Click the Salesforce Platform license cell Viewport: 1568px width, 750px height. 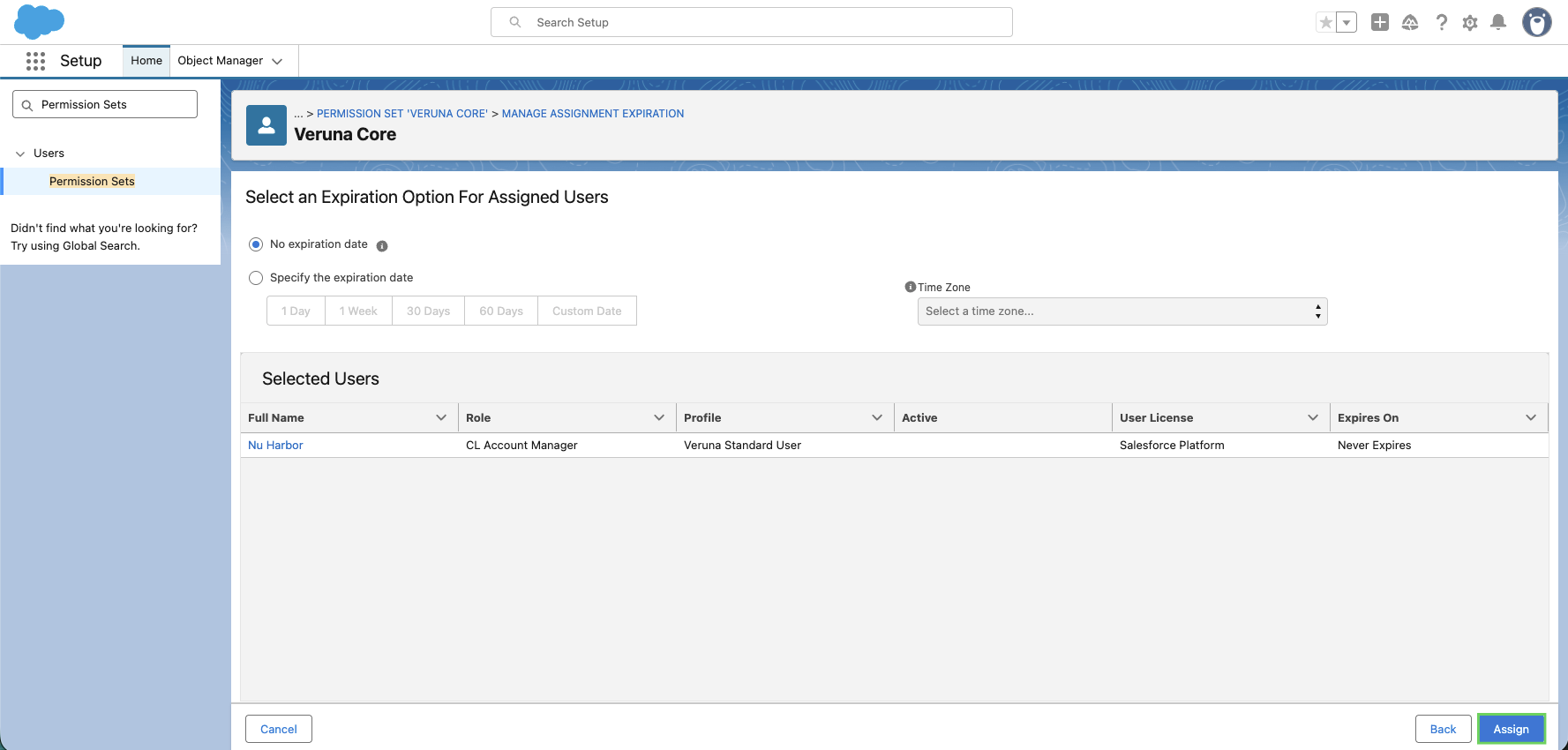(1172, 446)
